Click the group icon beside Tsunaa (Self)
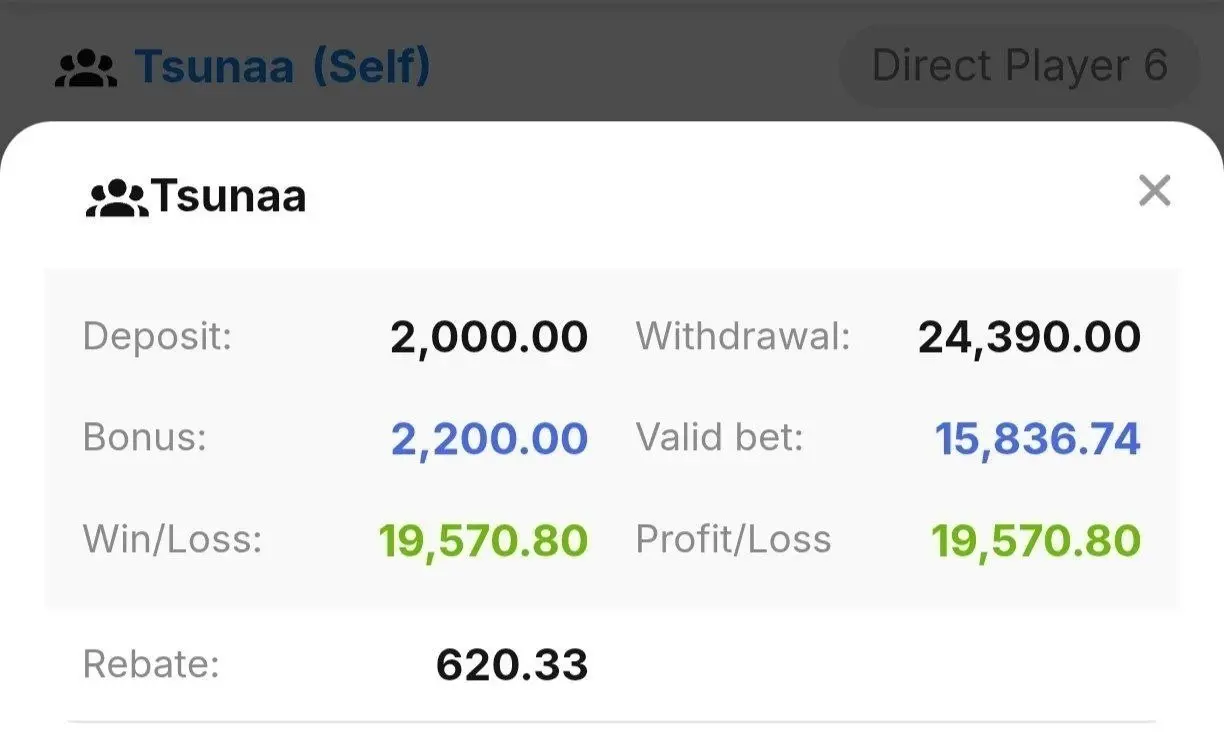The image size is (1224, 734). coord(86,67)
